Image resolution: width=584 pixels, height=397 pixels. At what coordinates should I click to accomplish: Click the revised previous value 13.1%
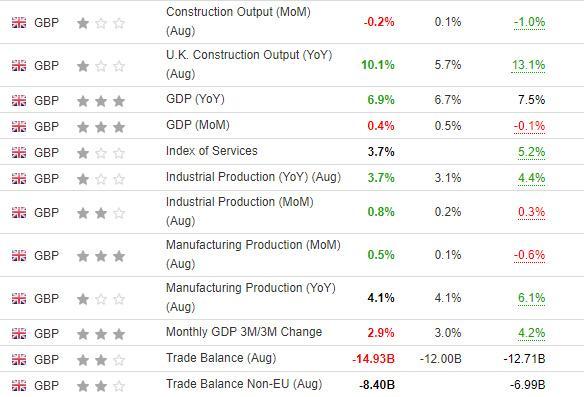[529, 65]
